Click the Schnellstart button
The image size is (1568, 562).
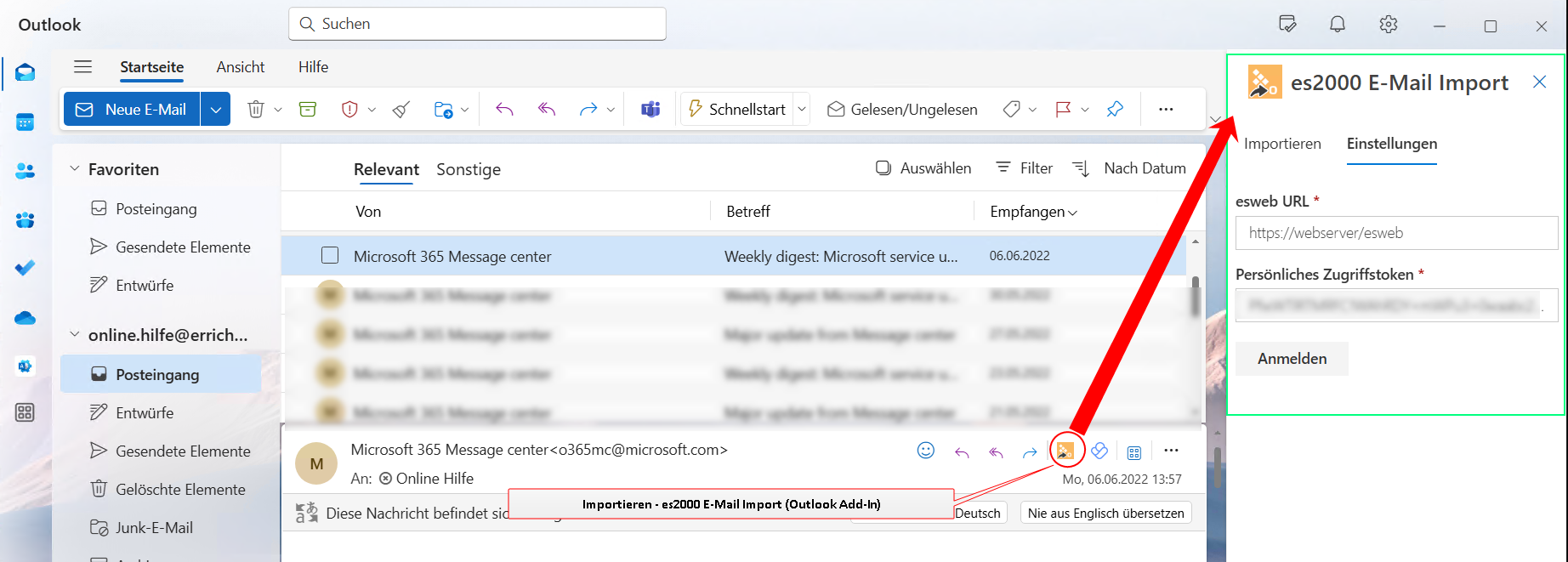click(737, 109)
